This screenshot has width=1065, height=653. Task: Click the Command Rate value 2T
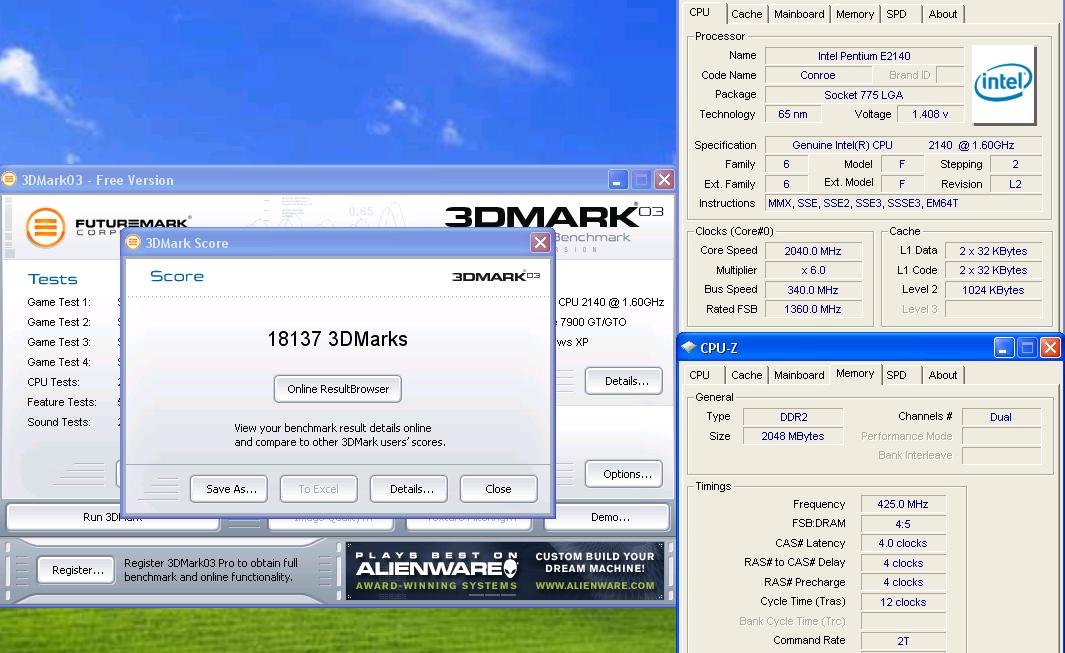[x=903, y=640]
